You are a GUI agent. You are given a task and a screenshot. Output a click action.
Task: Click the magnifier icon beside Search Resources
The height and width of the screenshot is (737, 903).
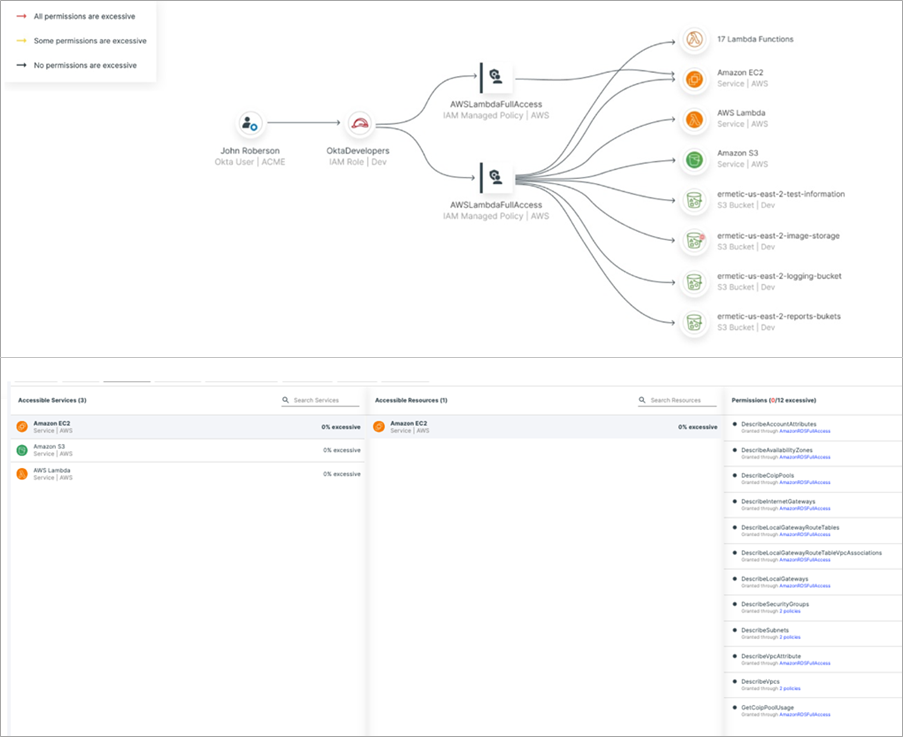[x=642, y=400]
